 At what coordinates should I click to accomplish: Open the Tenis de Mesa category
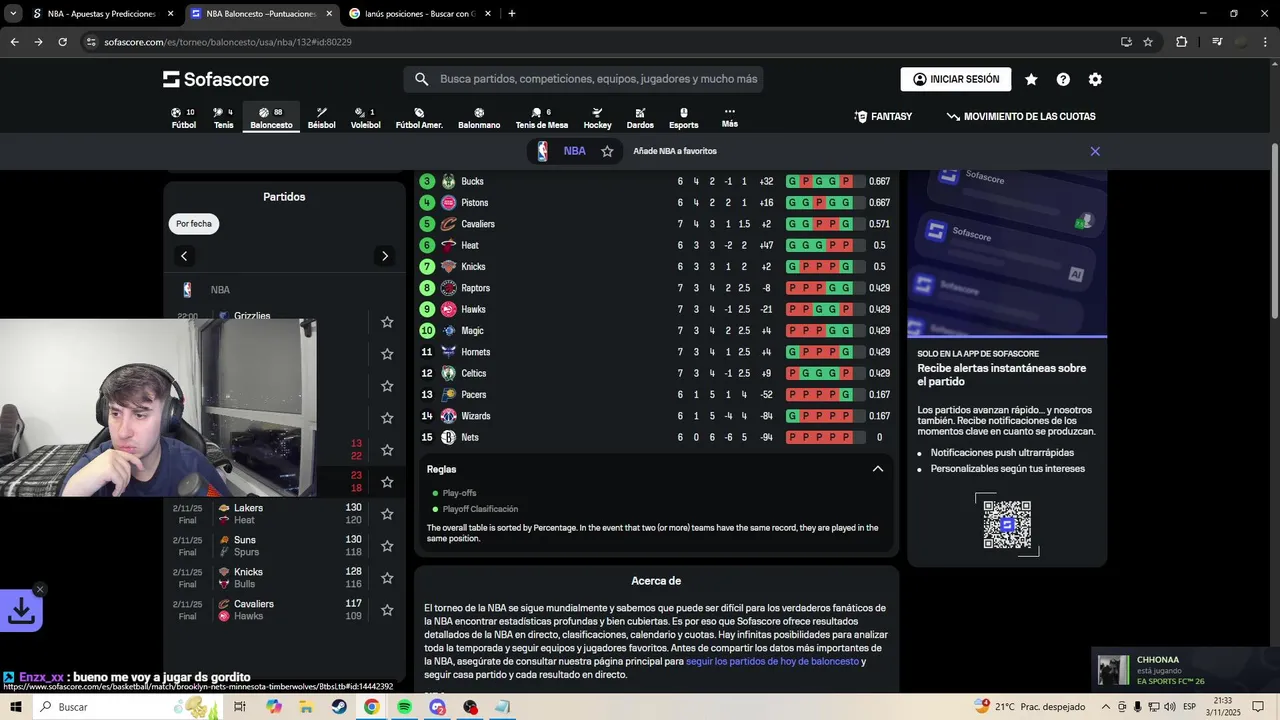541,118
